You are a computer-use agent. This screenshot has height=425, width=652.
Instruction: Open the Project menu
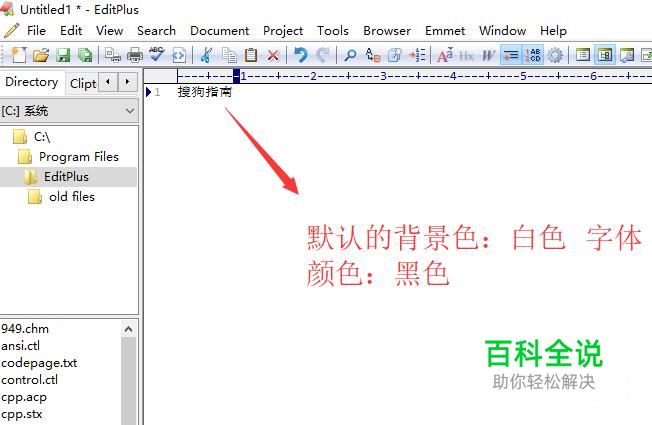283,31
